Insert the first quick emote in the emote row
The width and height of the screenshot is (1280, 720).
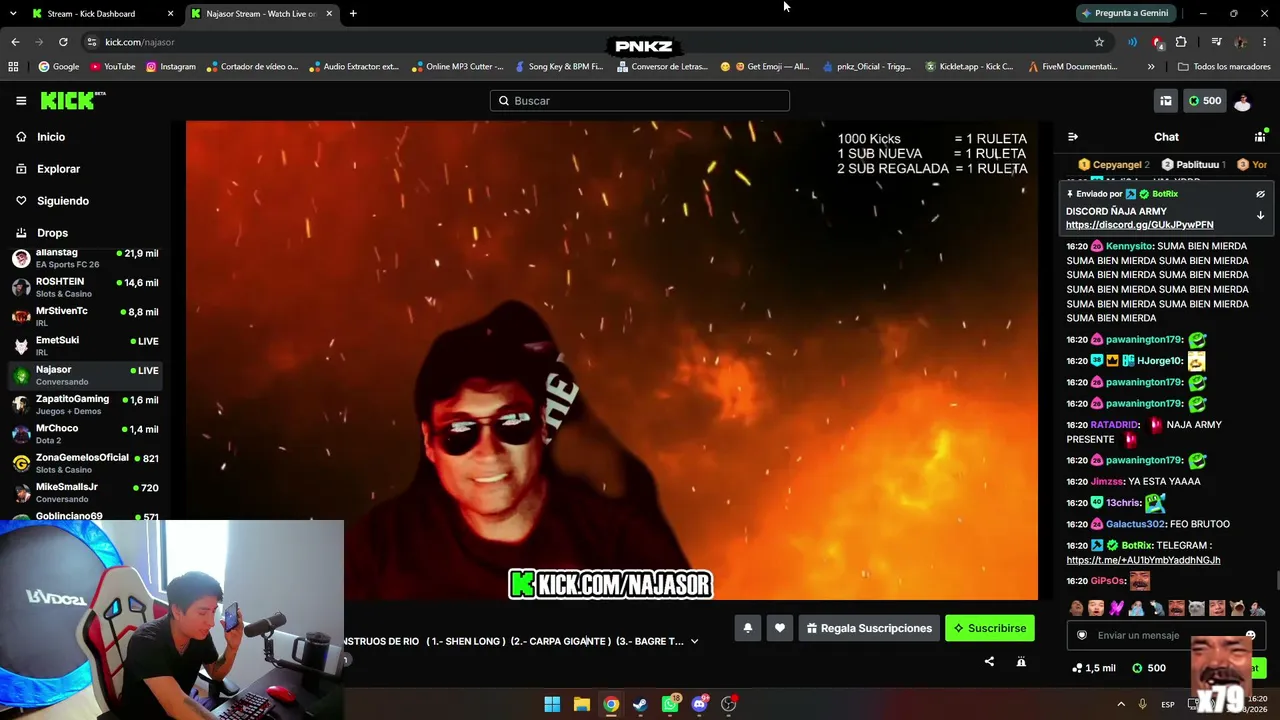tap(1076, 608)
